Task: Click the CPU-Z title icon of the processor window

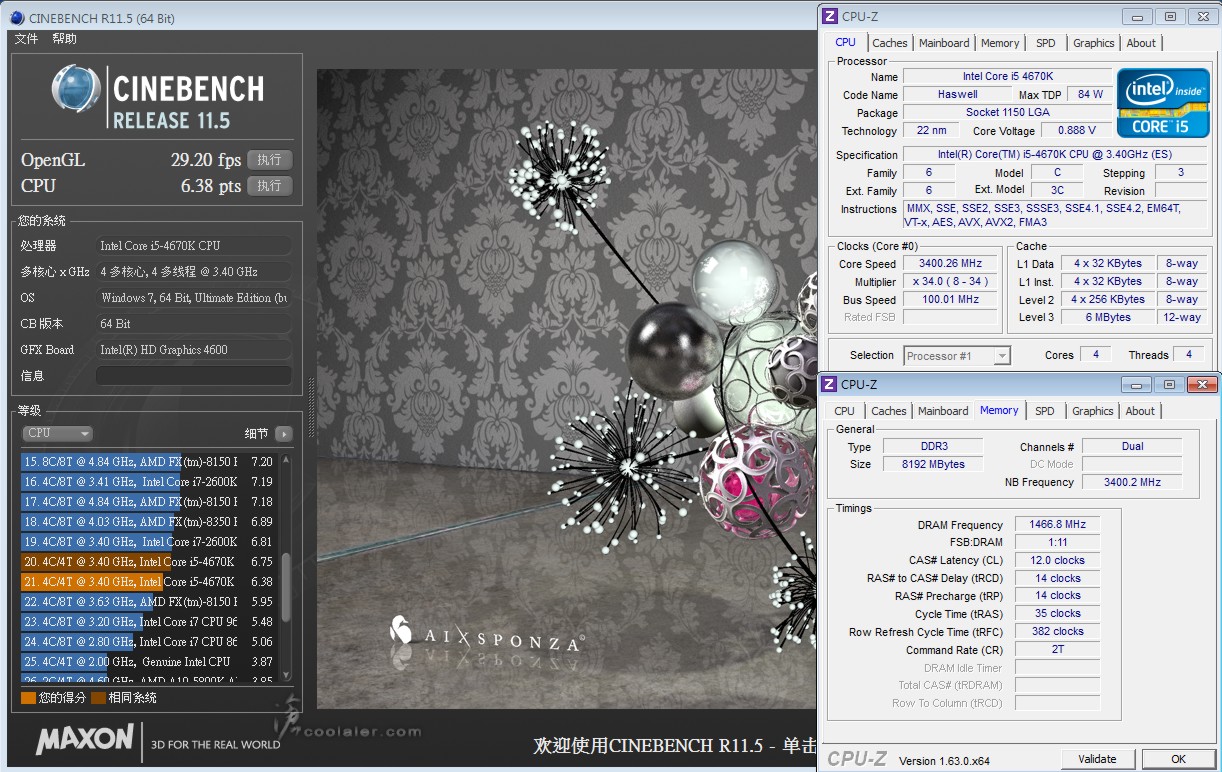Action: pyautogui.click(x=829, y=16)
